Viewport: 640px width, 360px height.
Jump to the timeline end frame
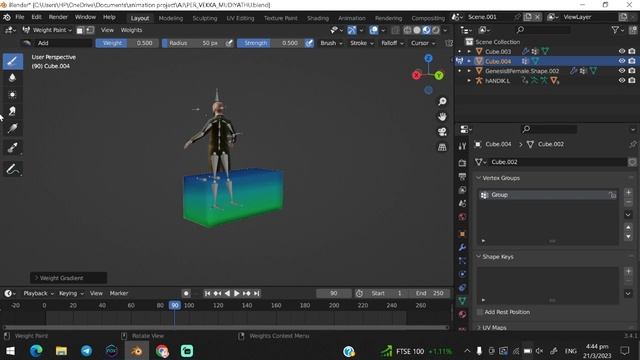[256, 293]
